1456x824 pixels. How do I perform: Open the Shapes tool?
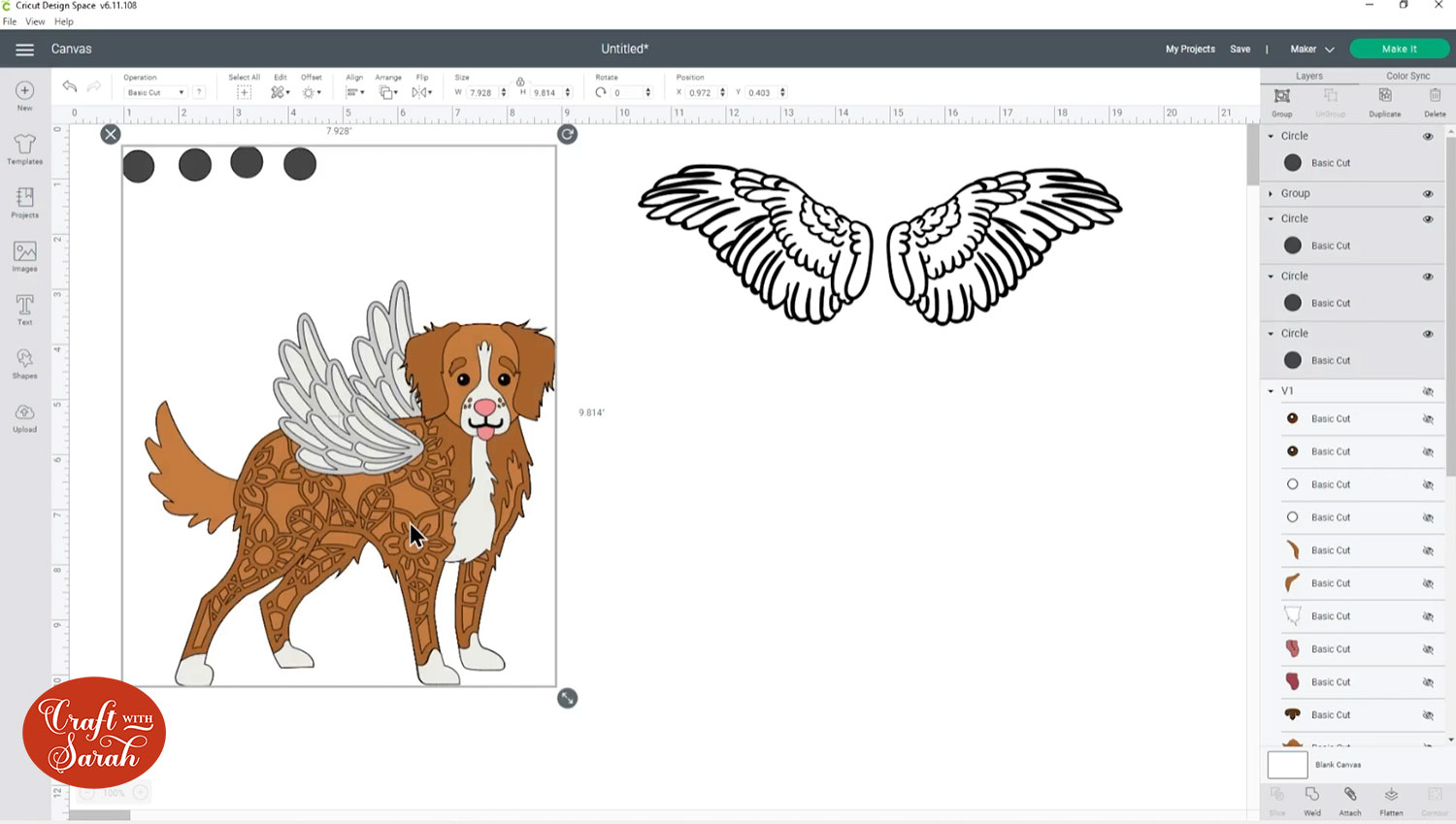click(x=25, y=363)
